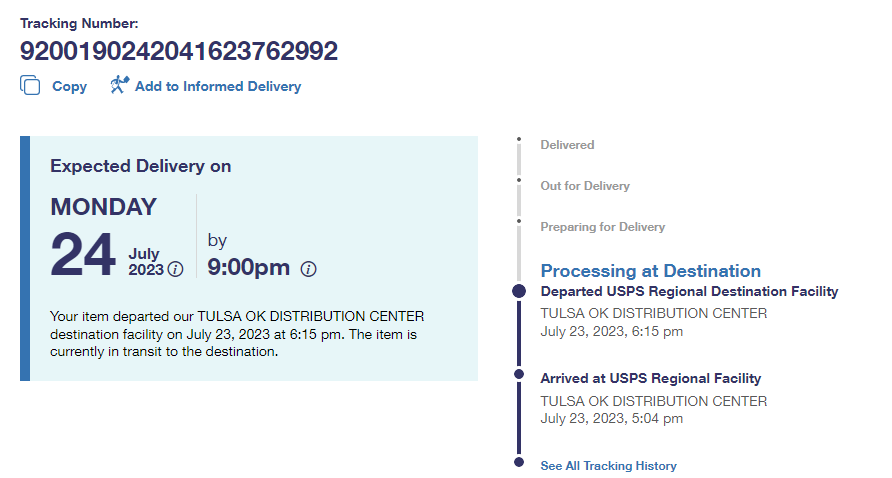Click the Delivered status label
The image size is (892, 478).
(567, 145)
